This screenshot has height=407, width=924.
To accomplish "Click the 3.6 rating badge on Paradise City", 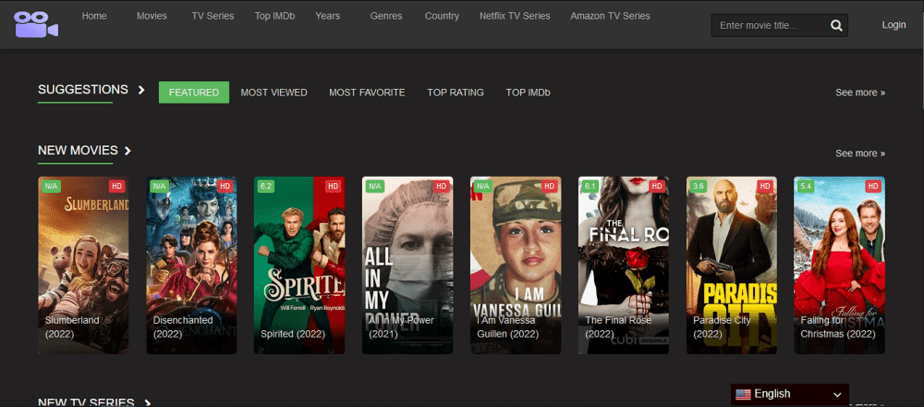I will [x=698, y=186].
